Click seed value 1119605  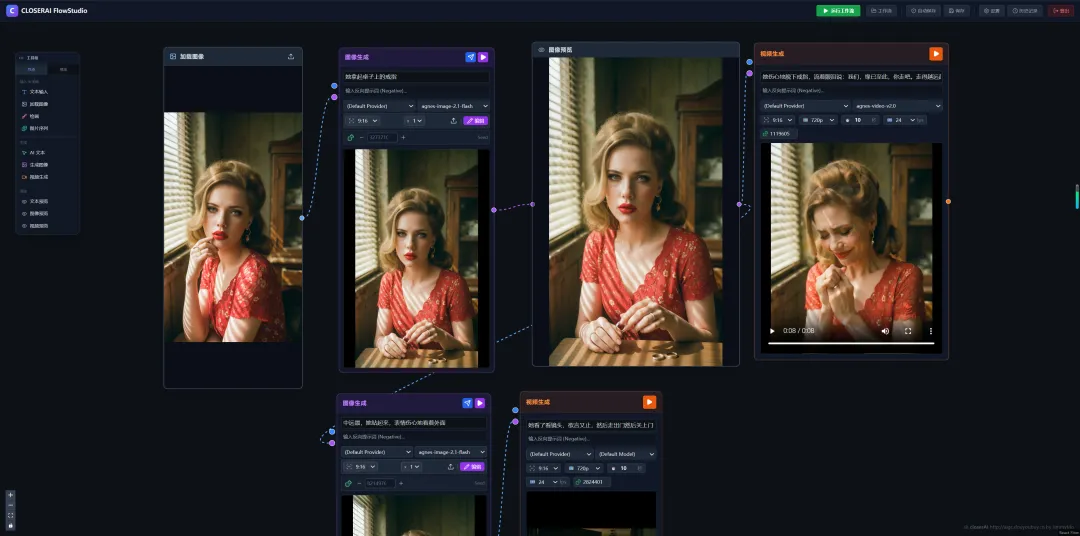pyautogui.click(x=779, y=134)
